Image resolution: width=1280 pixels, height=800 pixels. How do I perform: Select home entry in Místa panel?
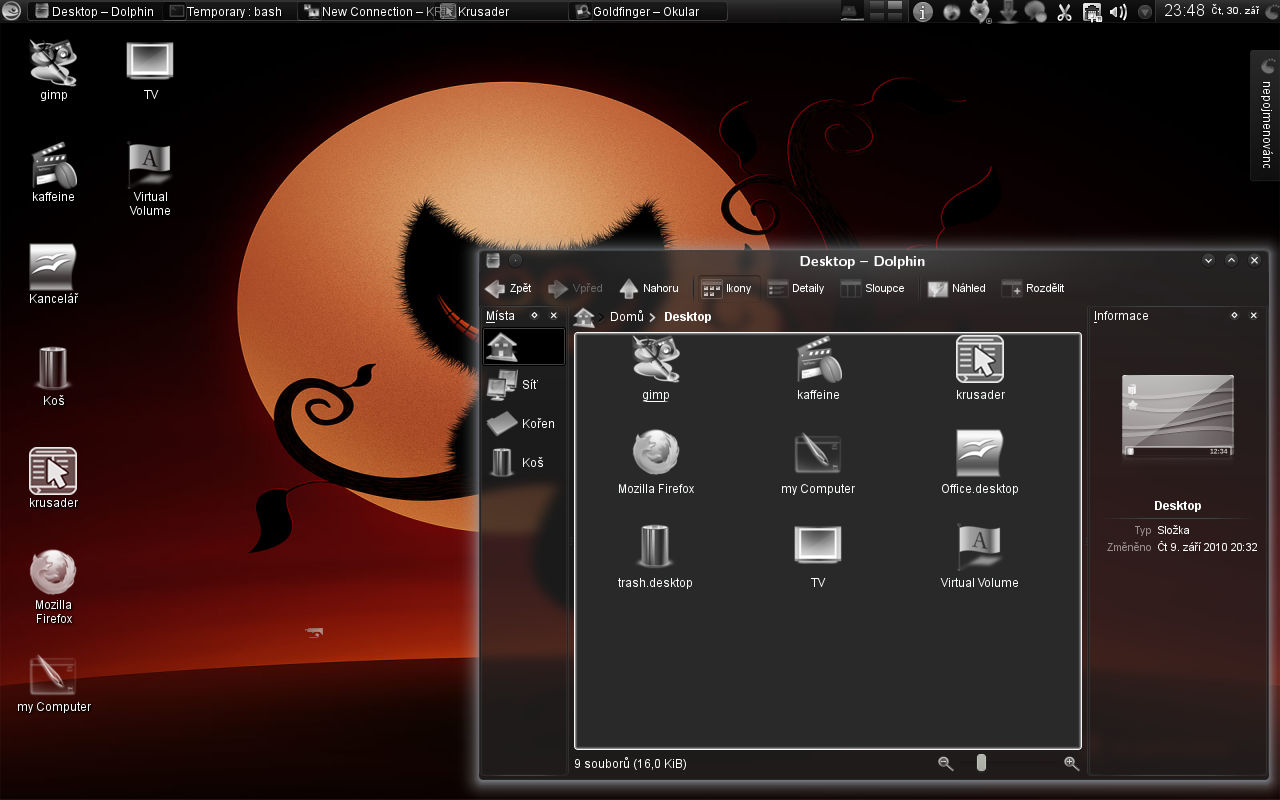point(524,347)
